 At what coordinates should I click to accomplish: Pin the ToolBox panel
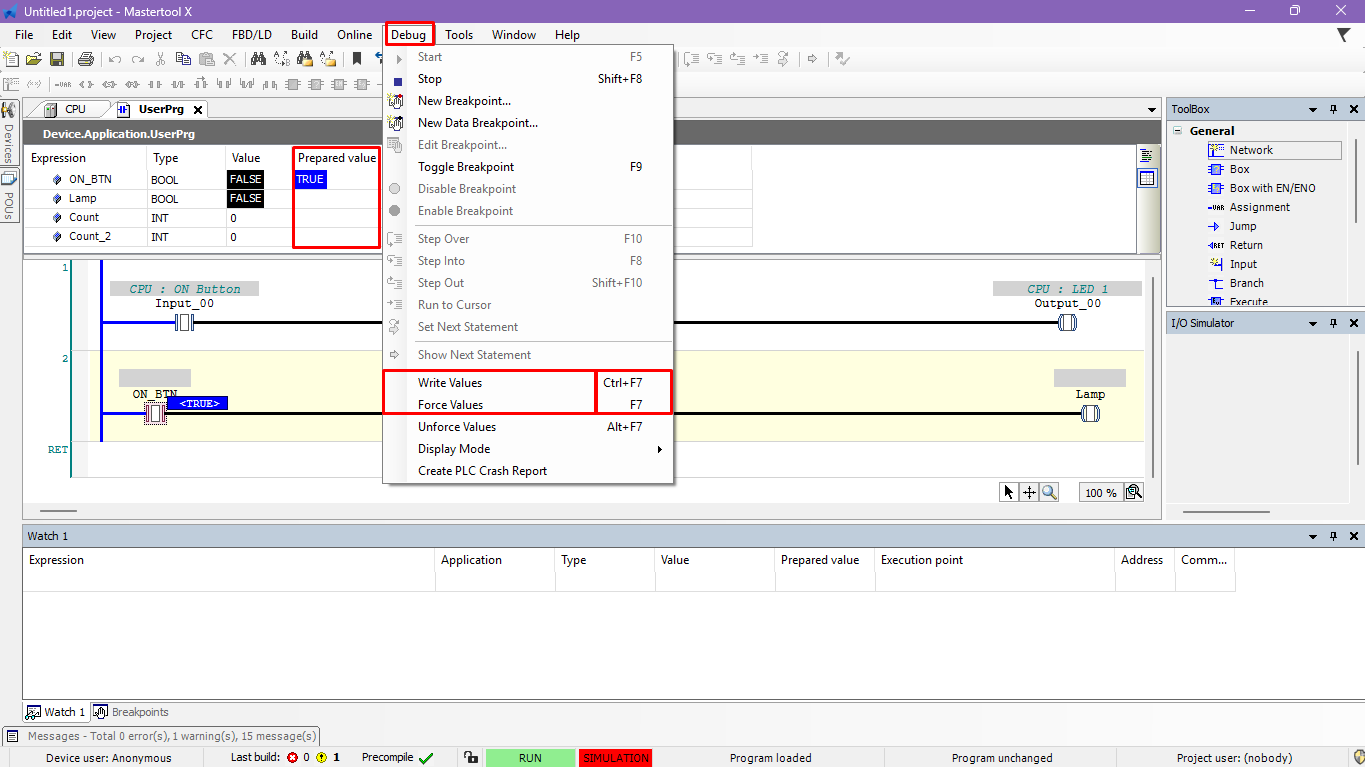[x=1333, y=110]
